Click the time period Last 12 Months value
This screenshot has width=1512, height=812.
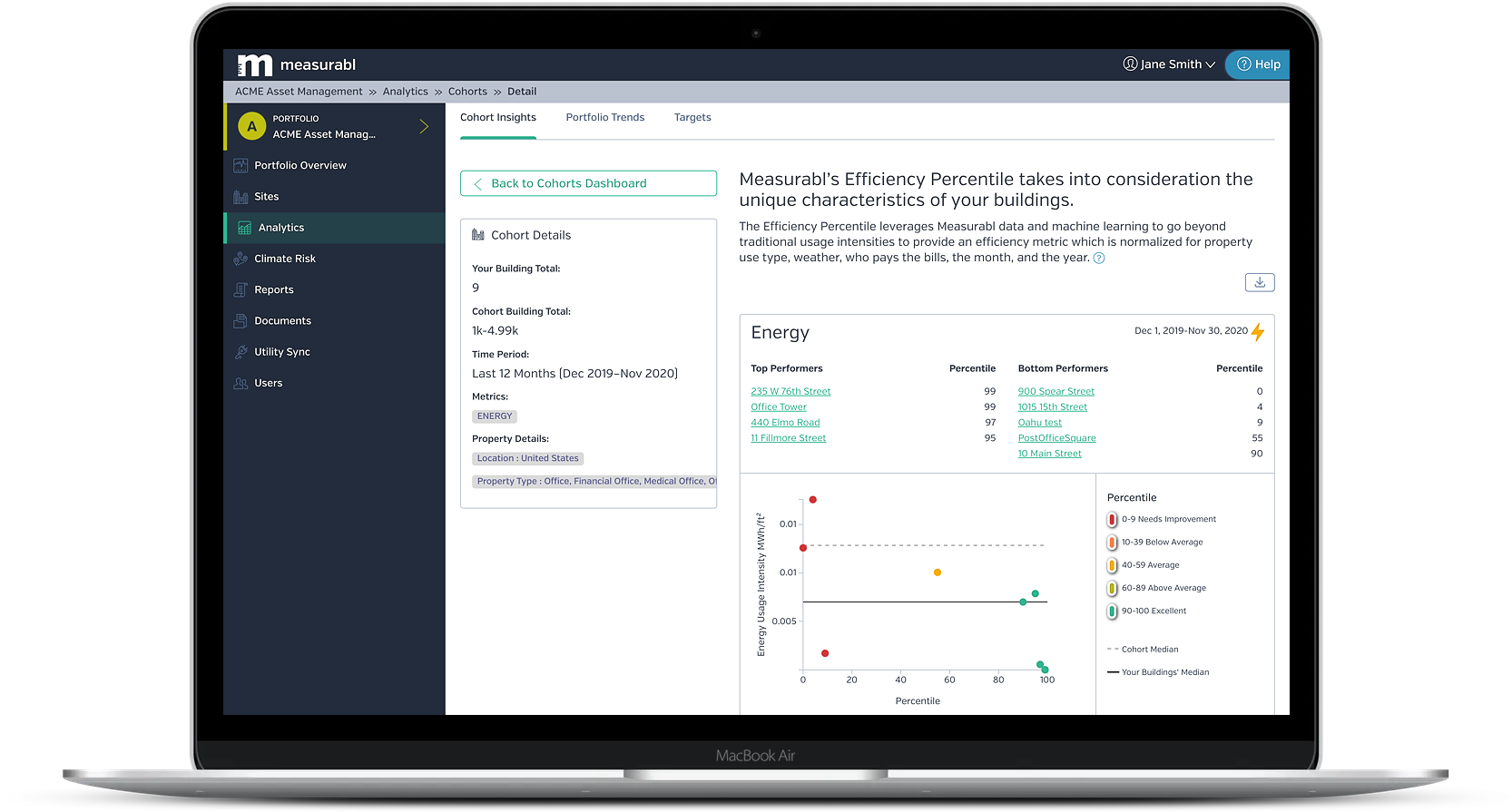574,374
